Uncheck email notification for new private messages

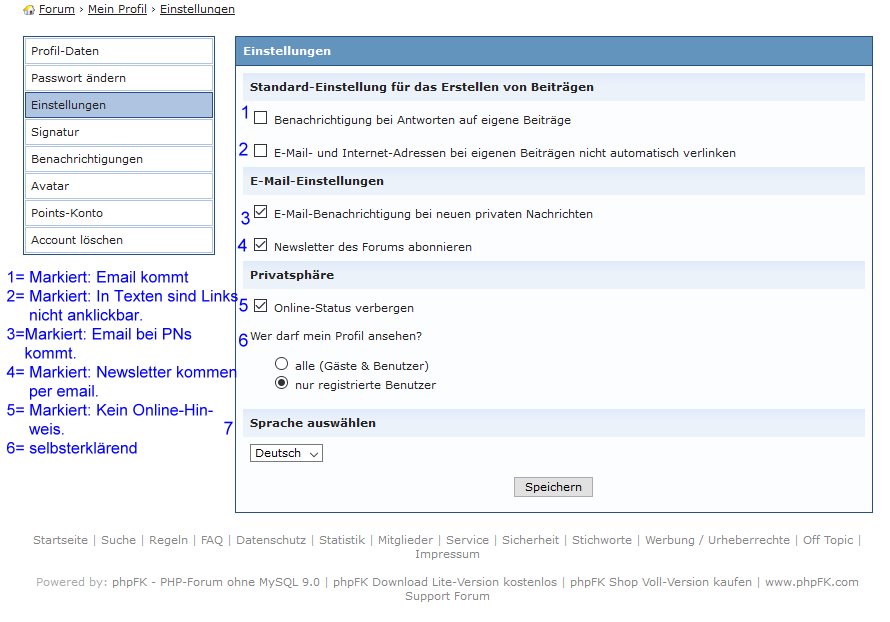tap(261, 213)
